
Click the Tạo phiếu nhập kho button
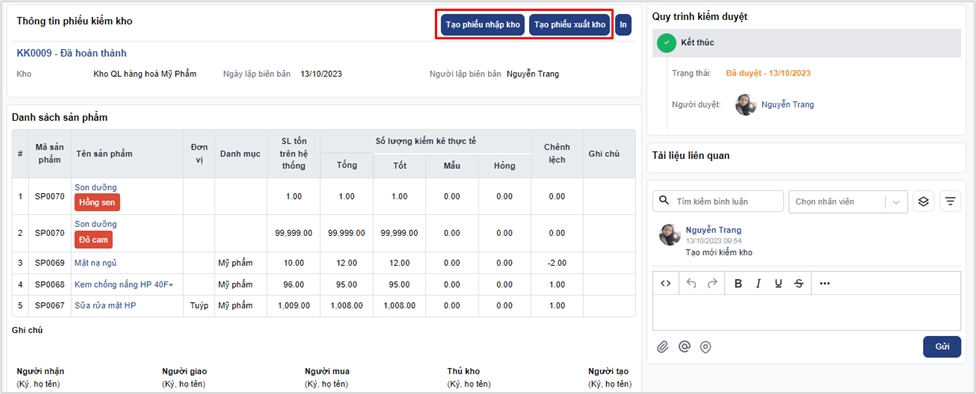[482, 26]
